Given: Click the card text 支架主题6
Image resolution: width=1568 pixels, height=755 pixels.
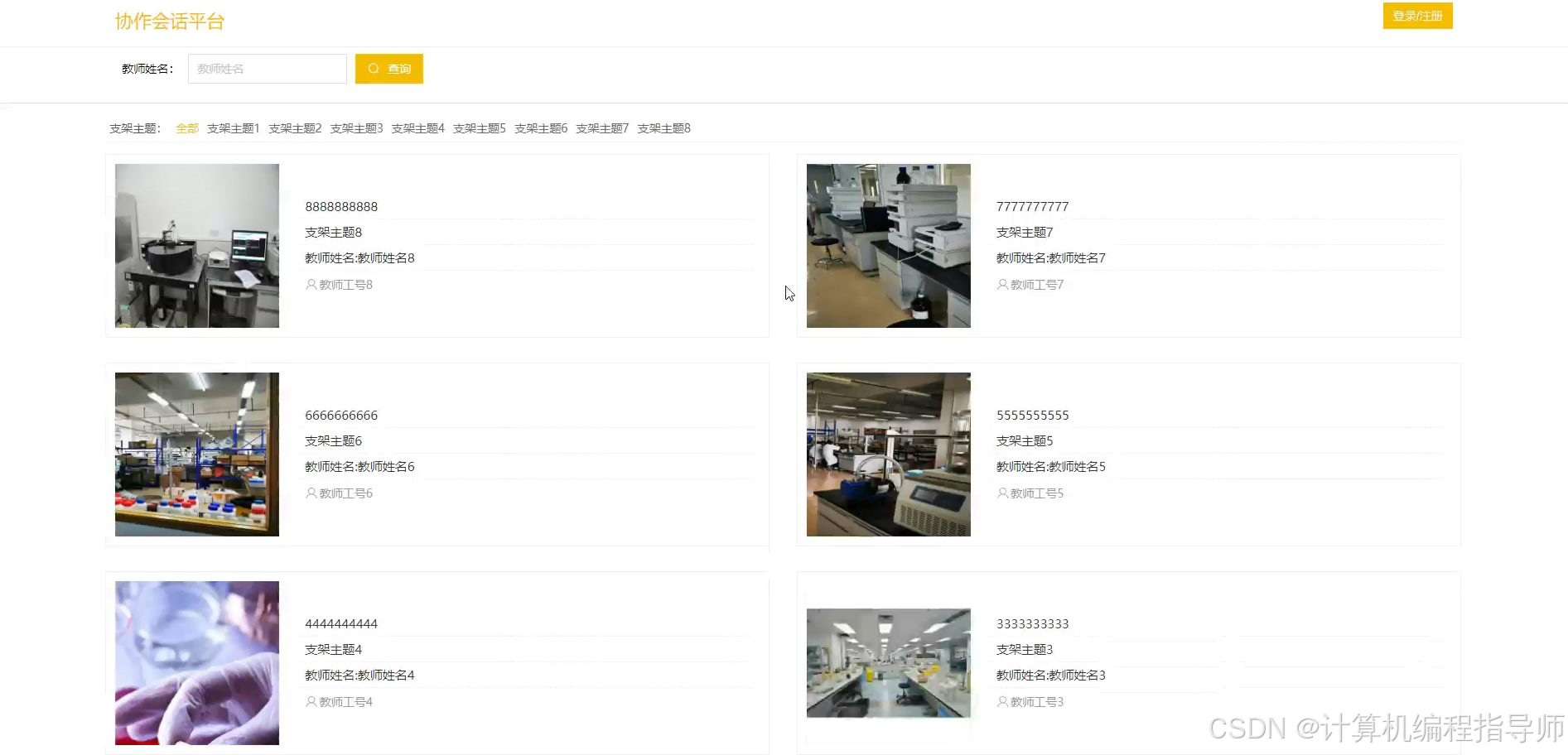Looking at the screenshot, I should (334, 441).
